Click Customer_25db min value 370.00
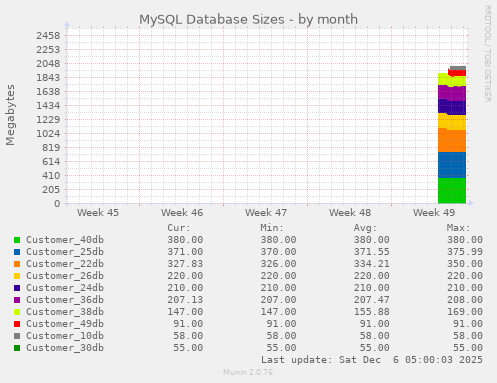 278,252
